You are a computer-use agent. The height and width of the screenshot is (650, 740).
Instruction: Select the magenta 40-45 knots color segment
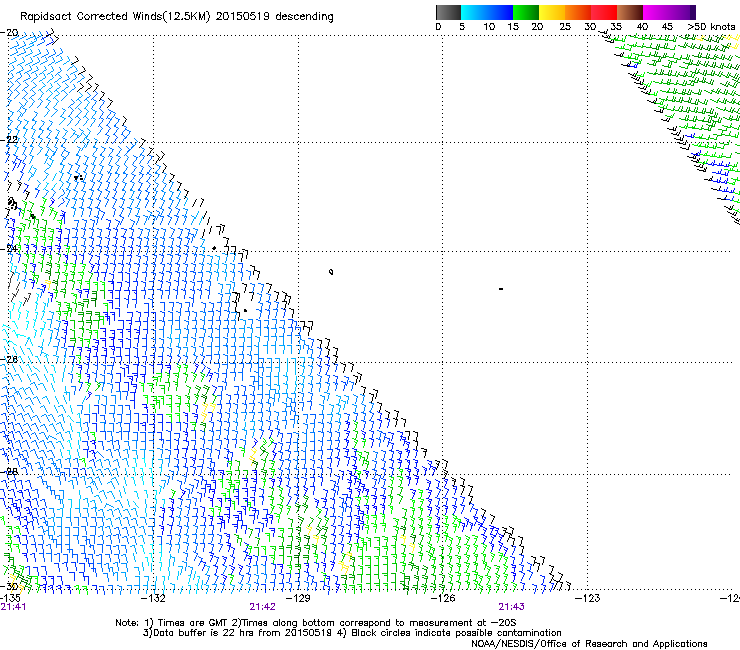[656, 12]
